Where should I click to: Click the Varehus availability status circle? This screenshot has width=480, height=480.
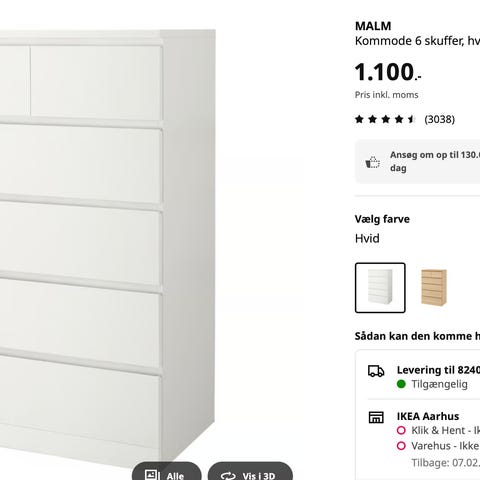tap(401, 446)
